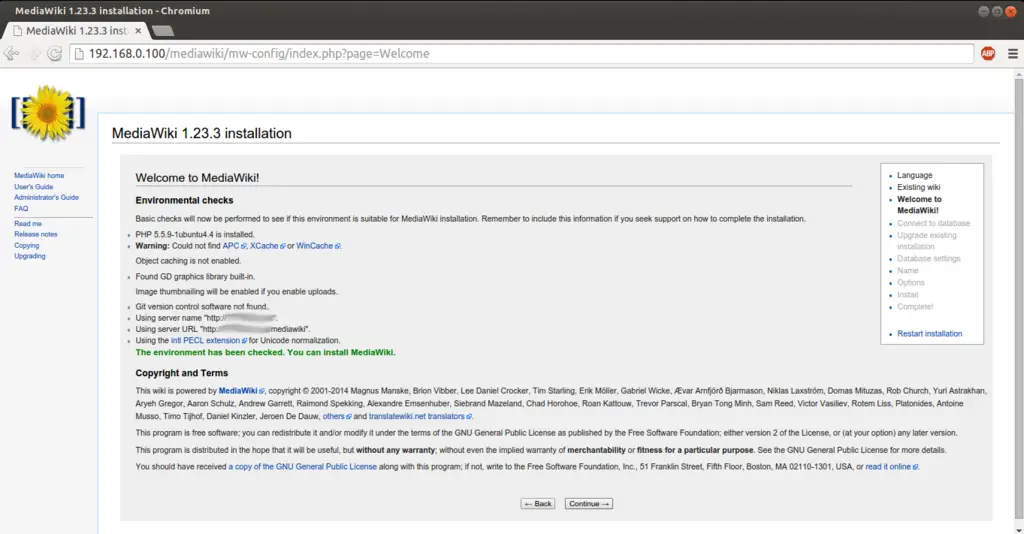Open the Chromium hamburger menu

click(x=1012, y=54)
